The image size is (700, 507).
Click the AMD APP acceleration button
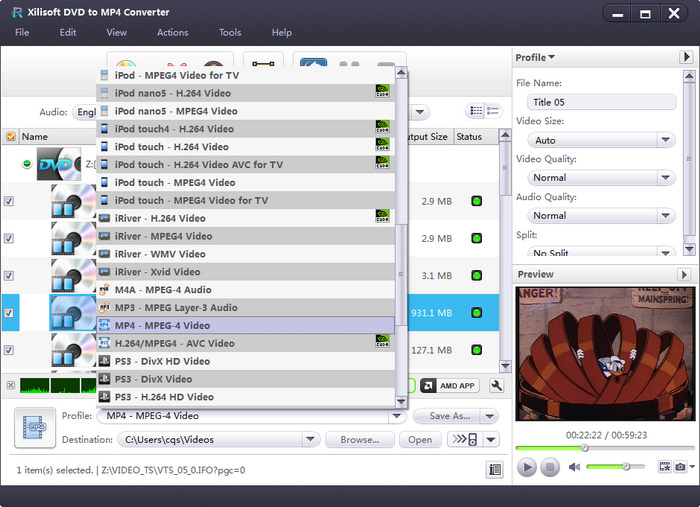pos(450,386)
